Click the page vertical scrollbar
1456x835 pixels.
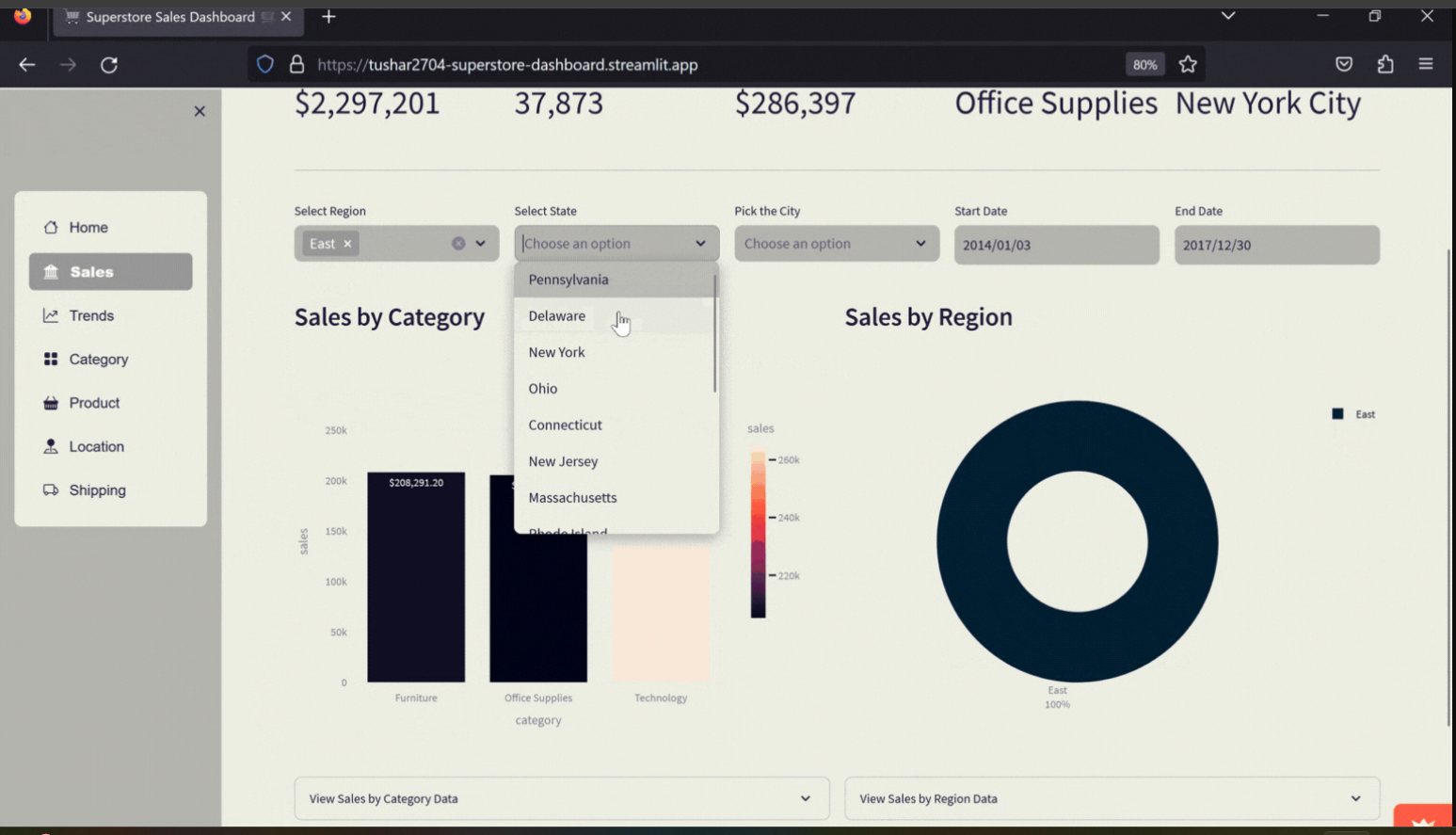[x=1449, y=490]
